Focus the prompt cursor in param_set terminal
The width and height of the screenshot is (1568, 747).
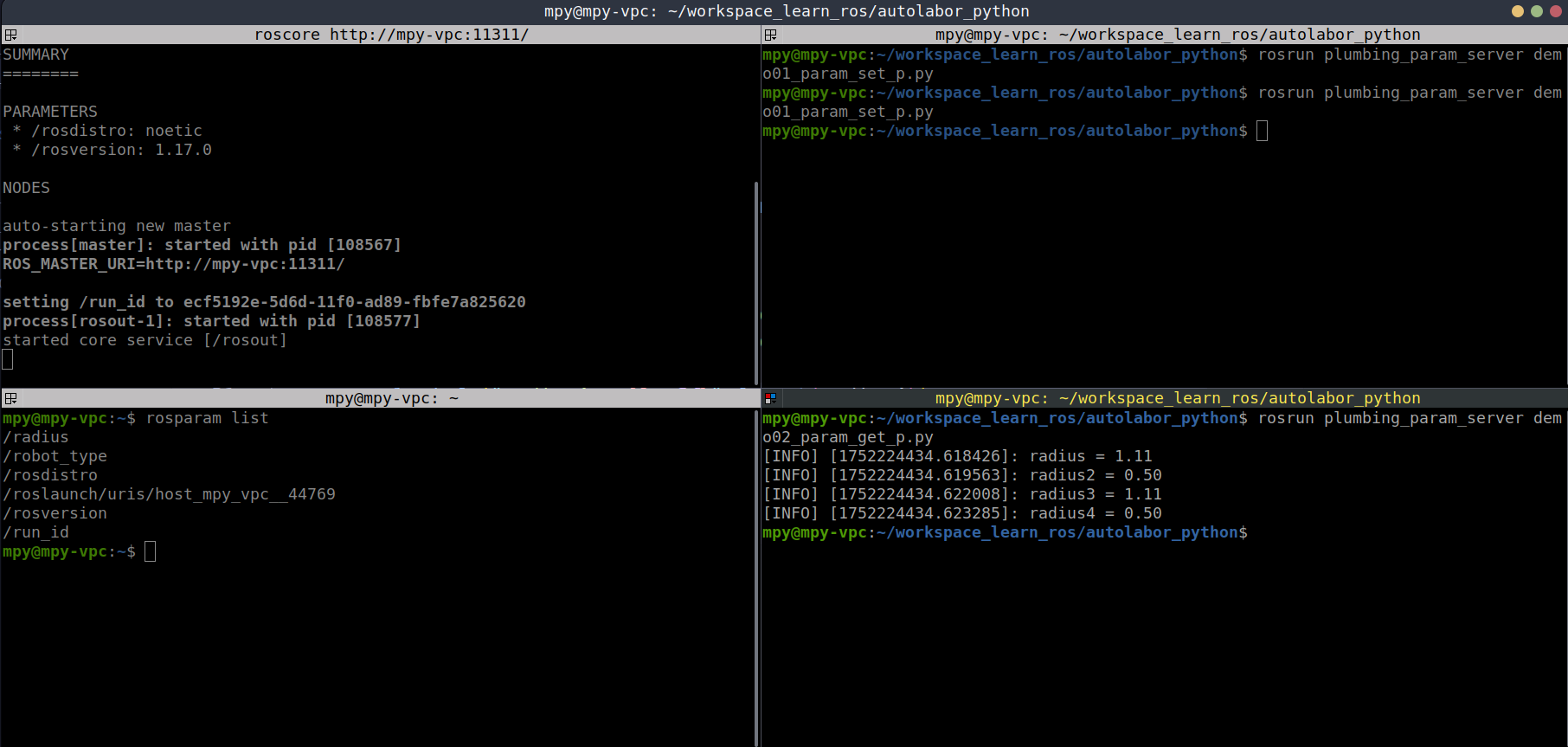(1262, 131)
